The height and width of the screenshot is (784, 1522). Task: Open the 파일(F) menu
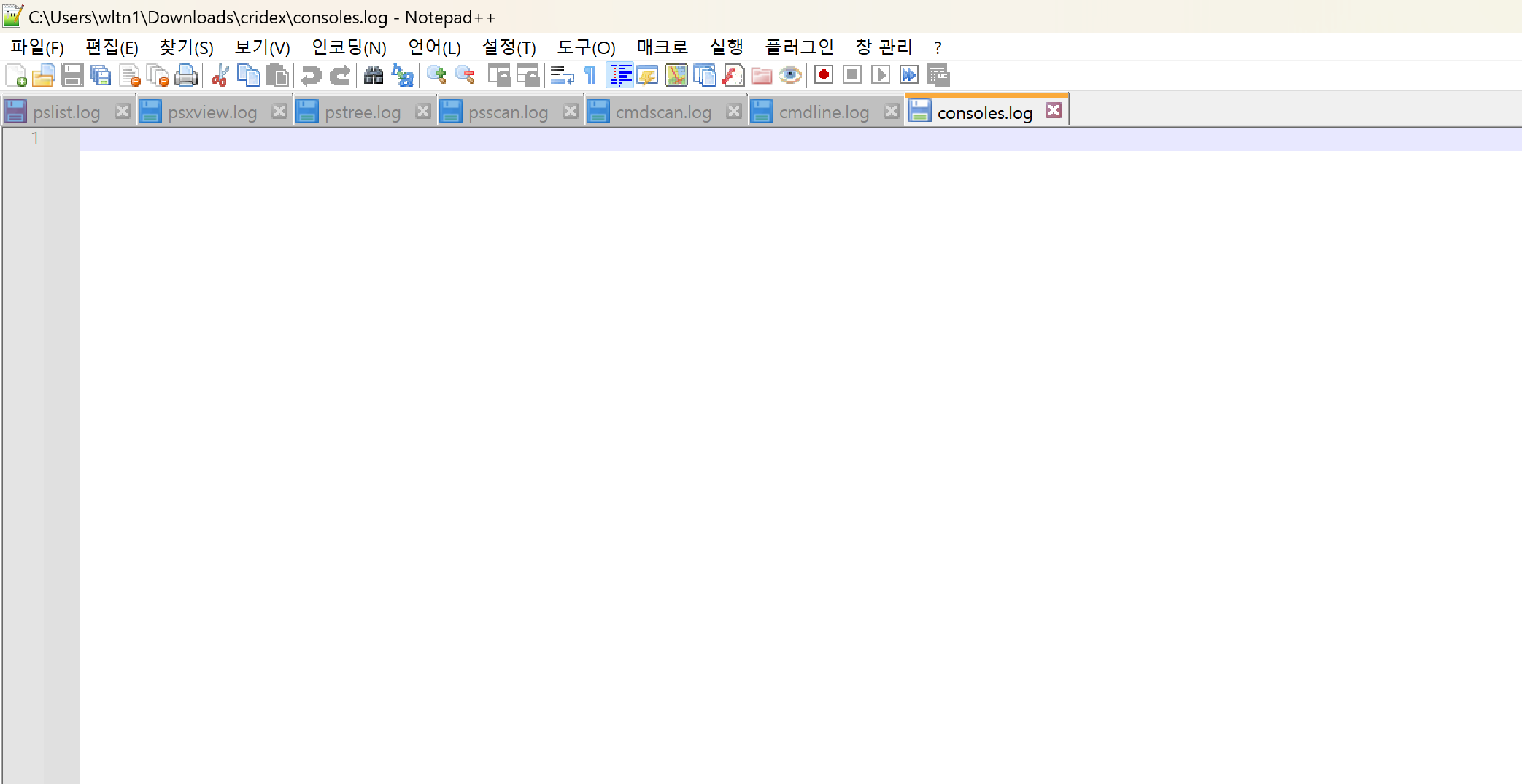pos(37,47)
